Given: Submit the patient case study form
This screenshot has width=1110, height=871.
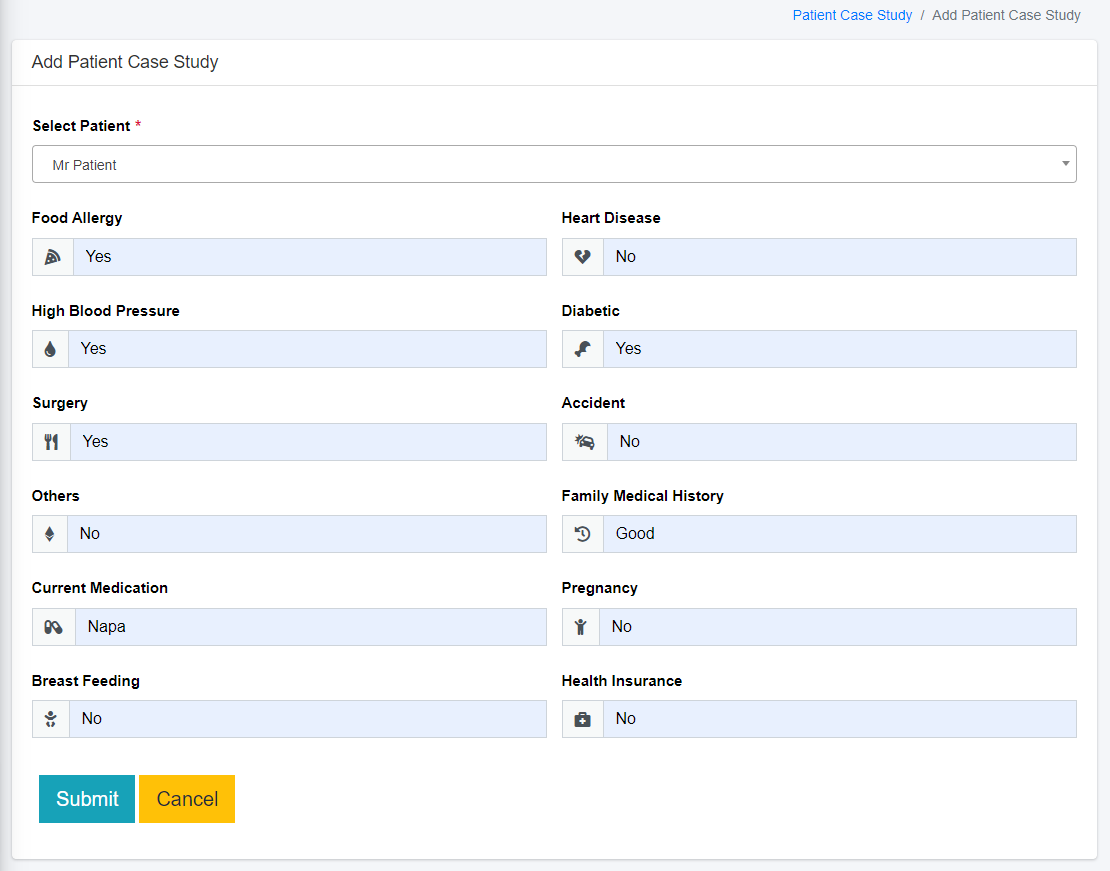Looking at the screenshot, I should [x=87, y=799].
